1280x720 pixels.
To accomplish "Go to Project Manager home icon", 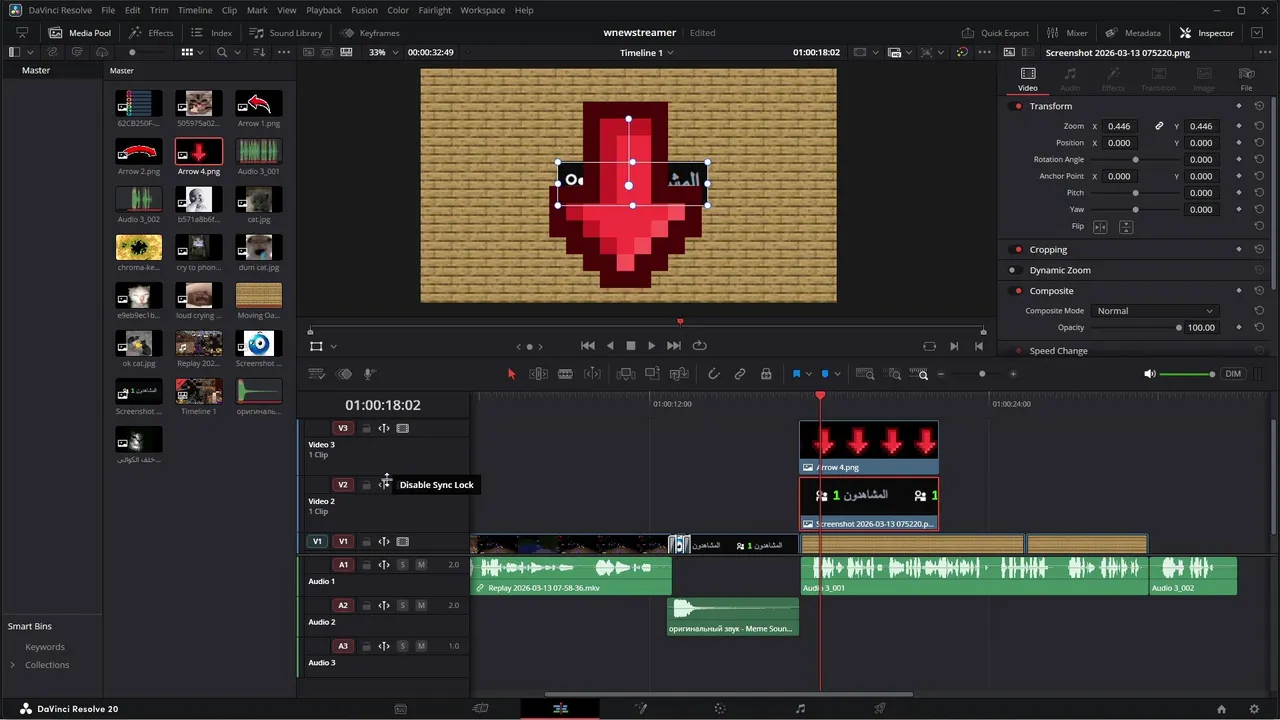I will pyautogui.click(x=1221, y=709).
